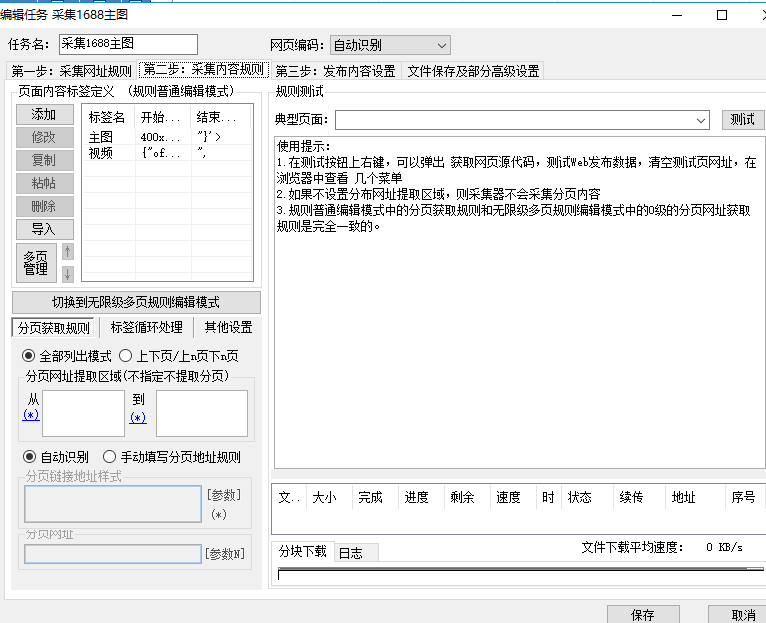Image resolution: width=766 pixels, height=623 pixels.
Task: Focus the 到 extraction area text box
Action: pyautogui.click(x=202, y=413)
